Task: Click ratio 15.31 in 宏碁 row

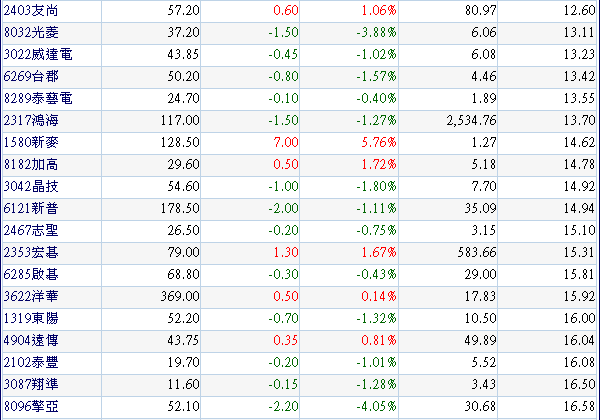Action: [x=579, y=252]
